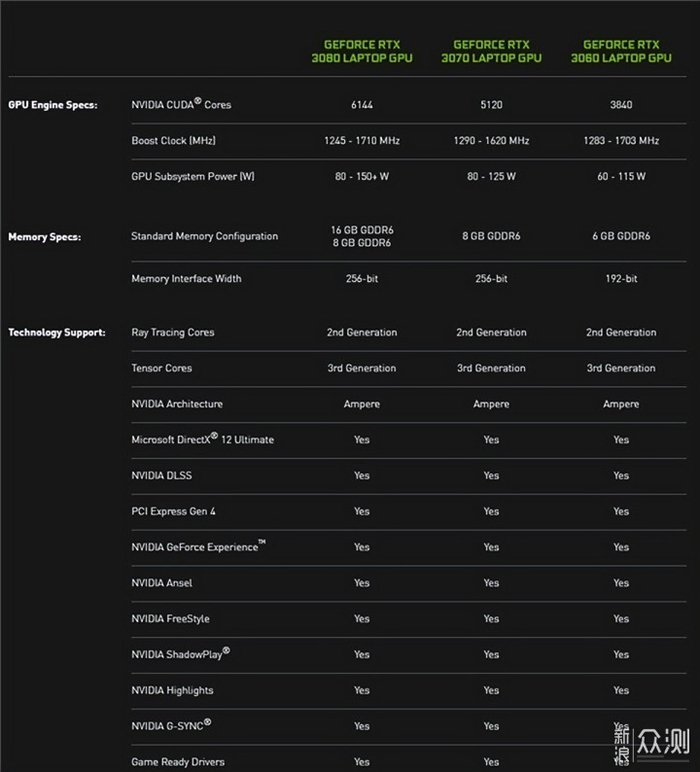Image resolution: width=700 pixels, height=772 pixels.
Task: Click the NVIDIA ShadowPlay row label
Action: pyautogui.click(x=180, y=654)
